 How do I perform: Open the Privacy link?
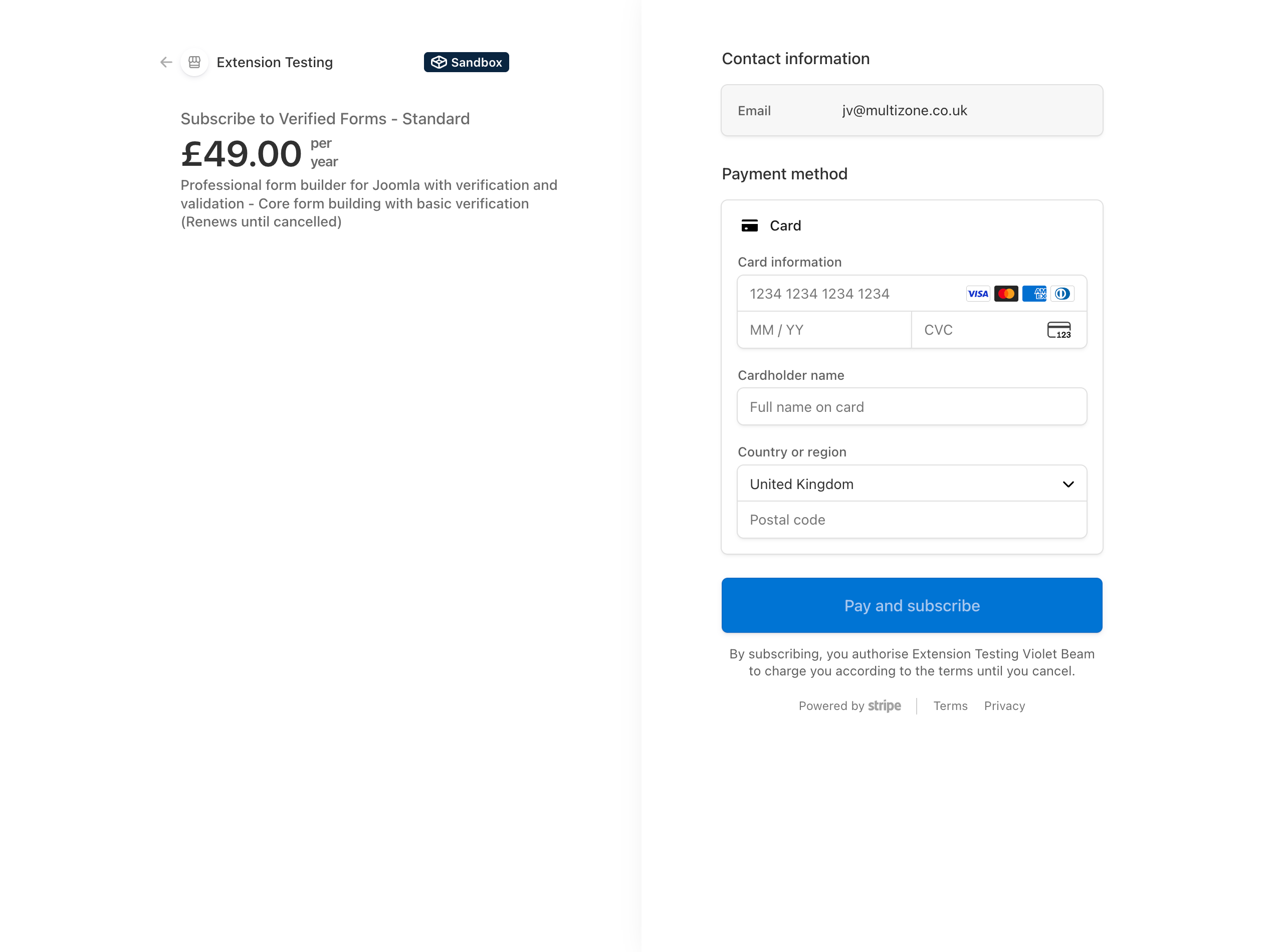(1005, 705)
